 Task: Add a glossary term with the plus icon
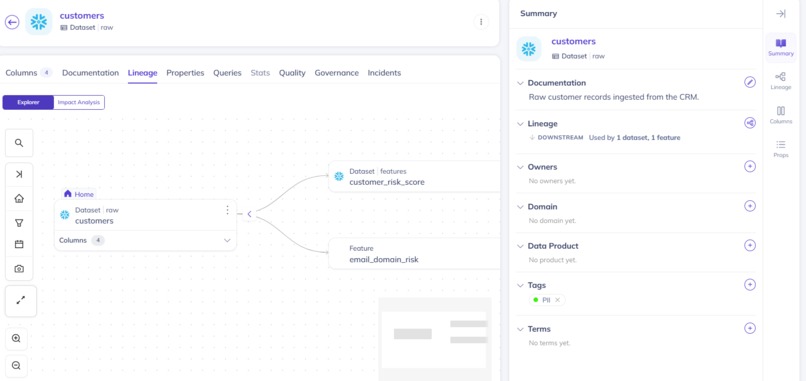[x=750, y=328]
